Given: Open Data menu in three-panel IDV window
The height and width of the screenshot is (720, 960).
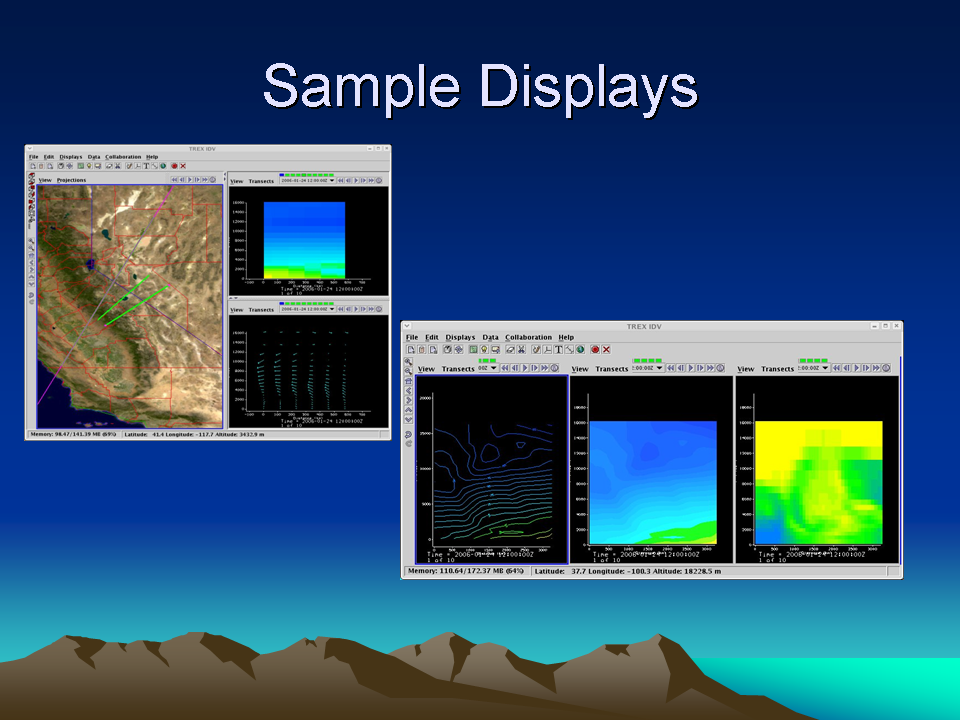Looking at the screenshot, I should coord(490,337).
